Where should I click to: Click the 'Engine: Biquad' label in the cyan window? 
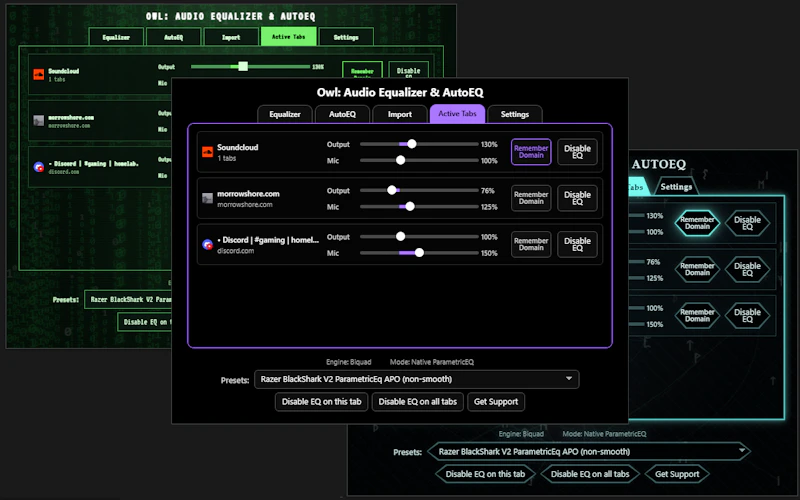click(x=521, y=434)
